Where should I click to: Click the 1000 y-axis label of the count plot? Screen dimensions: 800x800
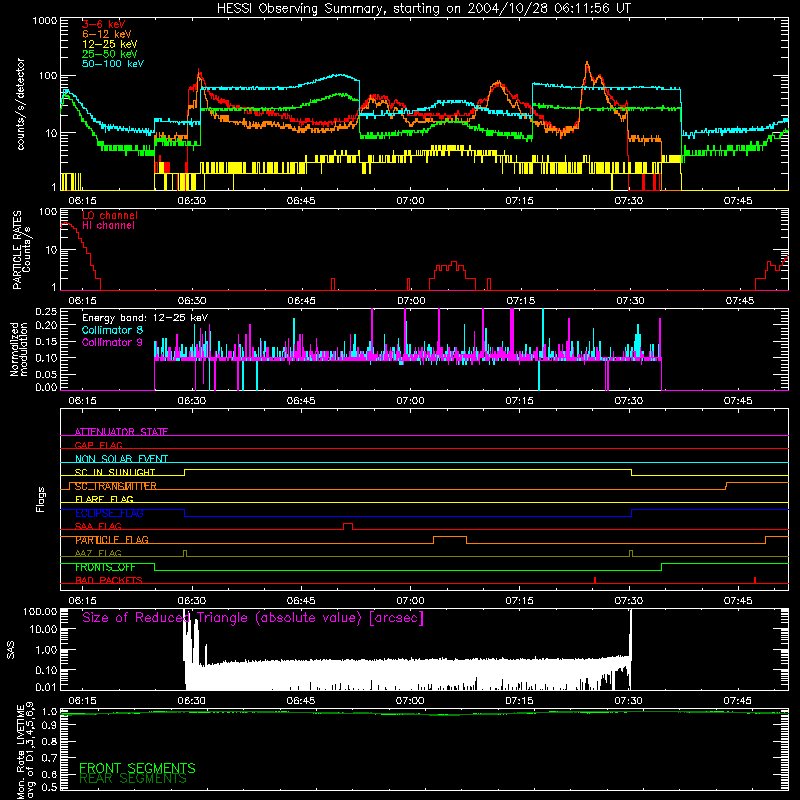(45, 21)
